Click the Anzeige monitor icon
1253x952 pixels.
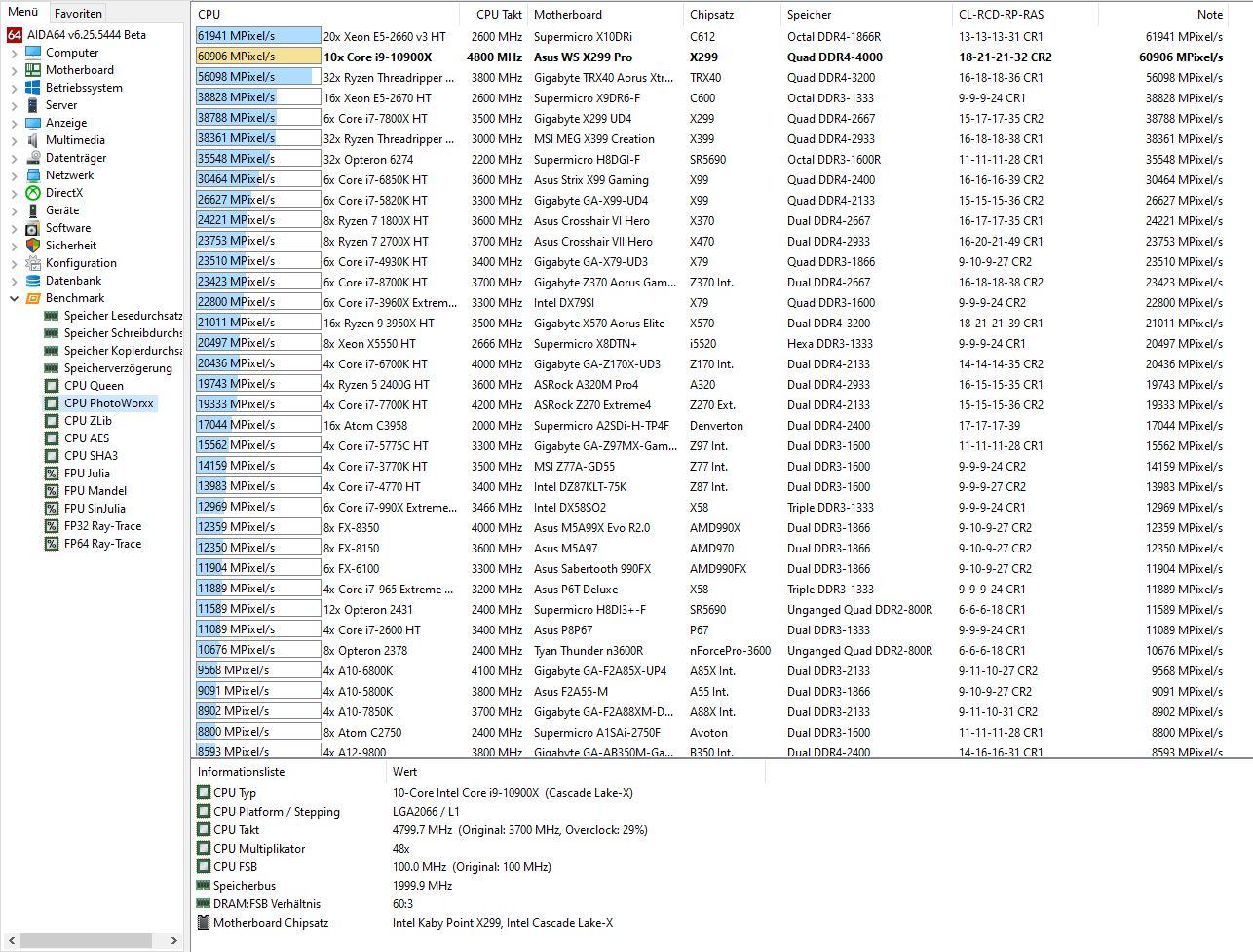tap(33, 123)
